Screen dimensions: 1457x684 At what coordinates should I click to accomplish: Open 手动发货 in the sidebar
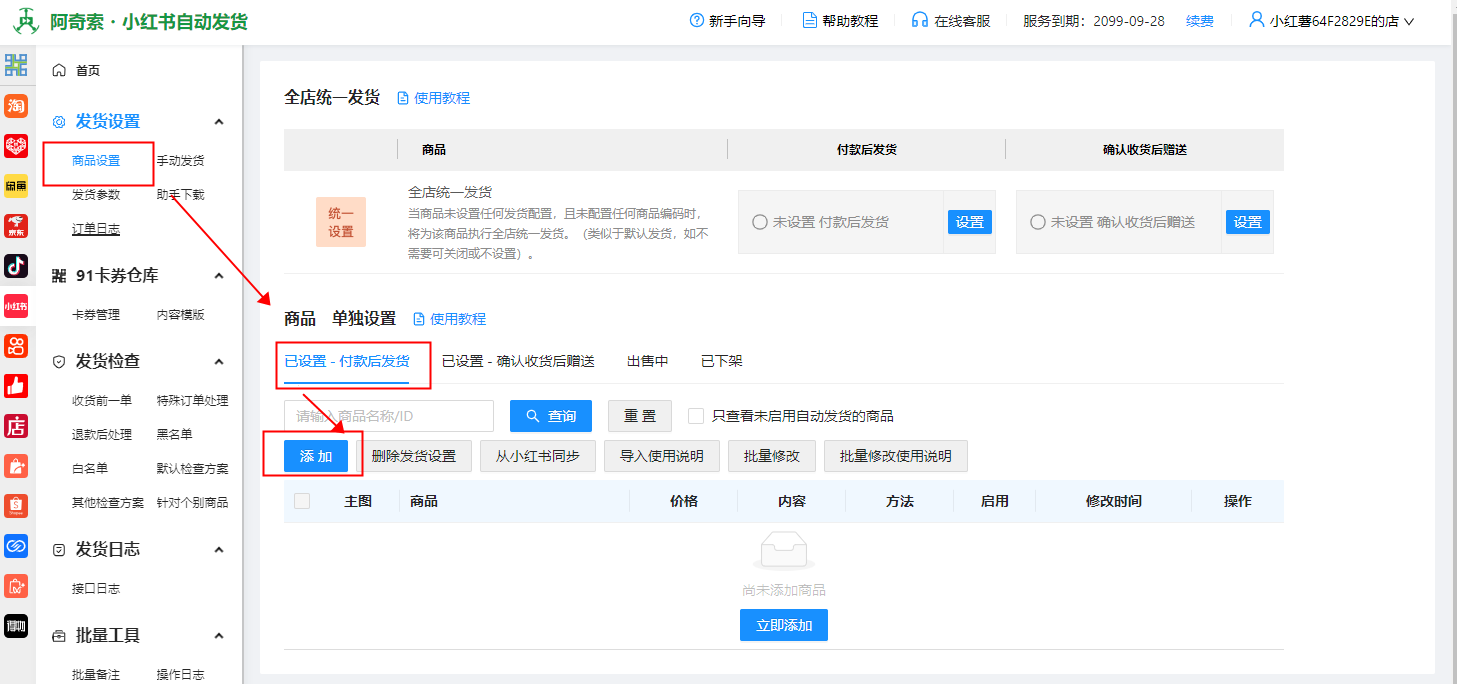(x=180, y=161)
